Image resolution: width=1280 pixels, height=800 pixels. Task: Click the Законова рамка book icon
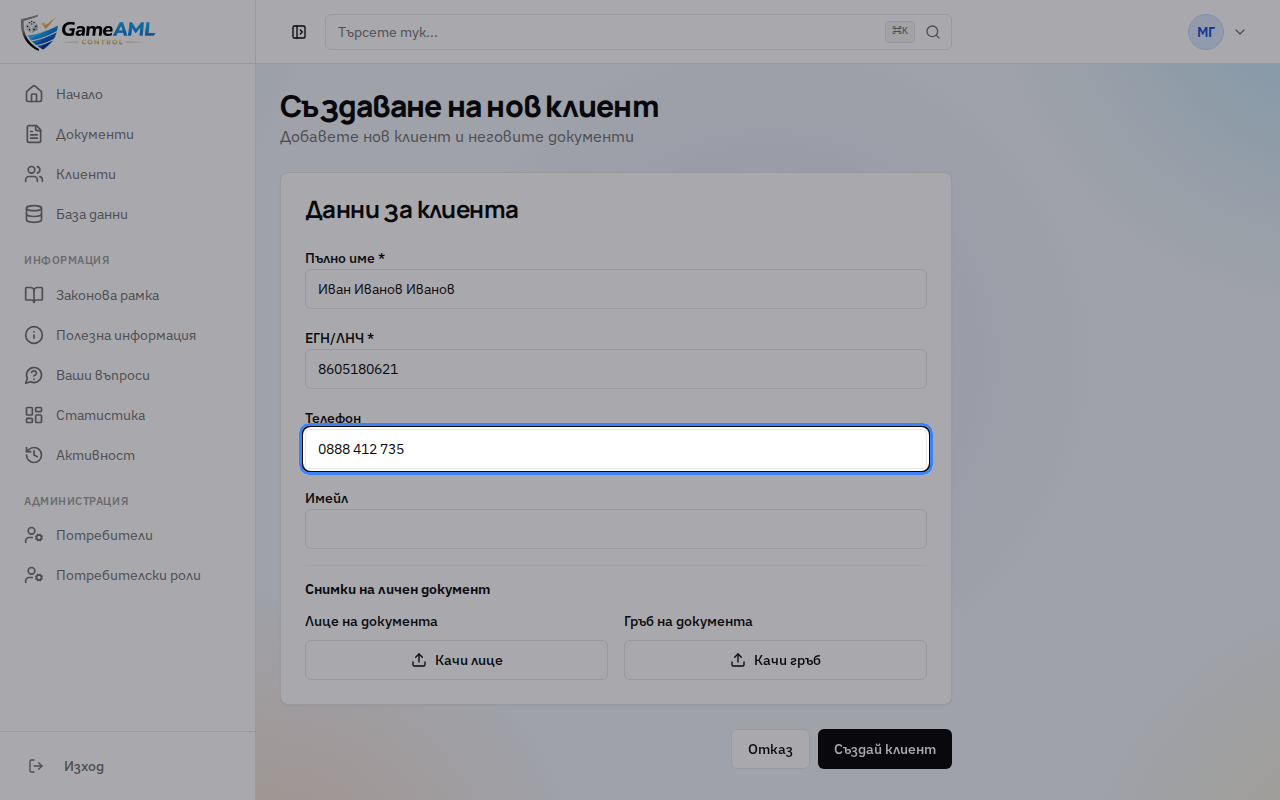point(34,295)
